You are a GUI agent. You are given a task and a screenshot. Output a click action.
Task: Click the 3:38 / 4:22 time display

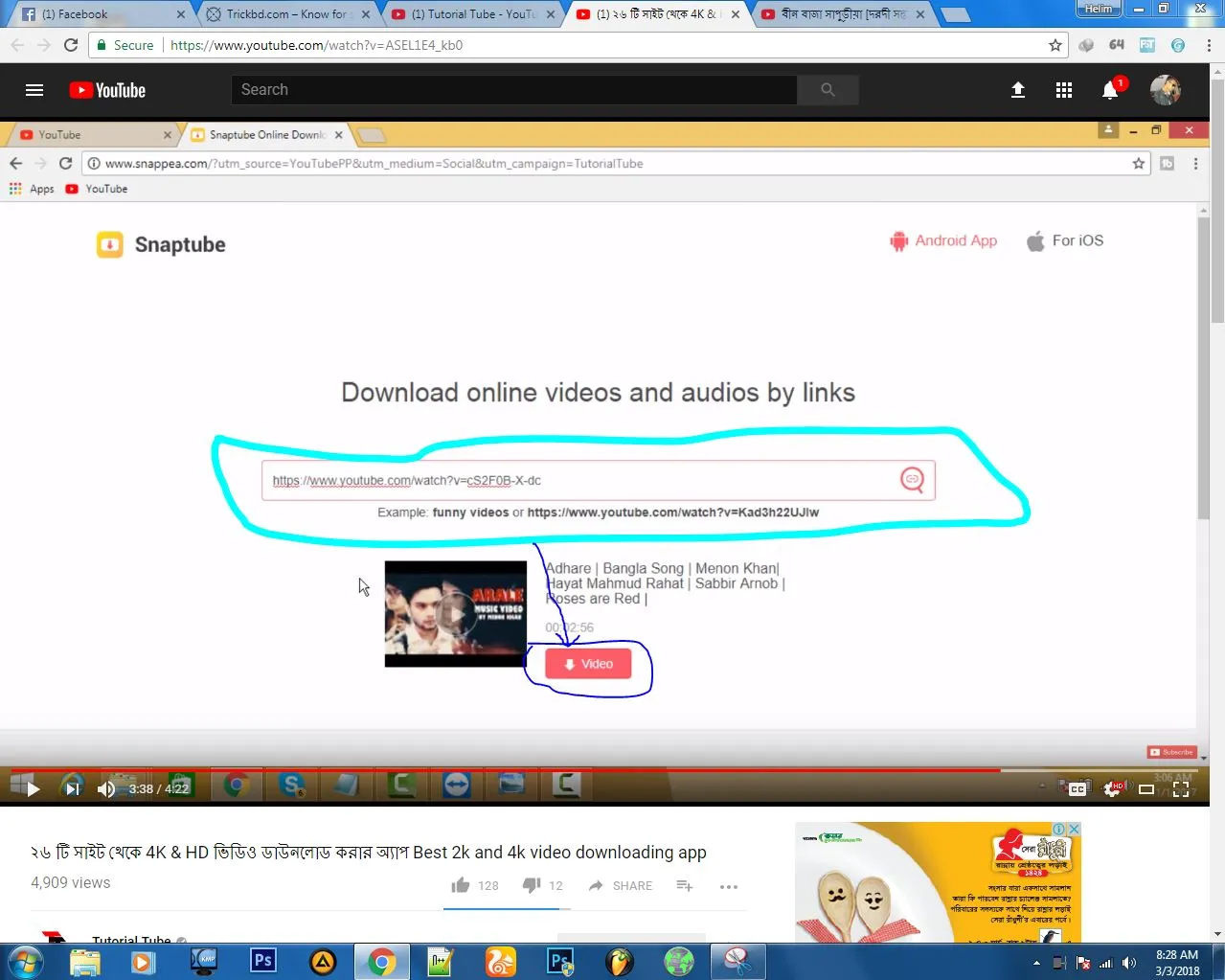point(159,789)
